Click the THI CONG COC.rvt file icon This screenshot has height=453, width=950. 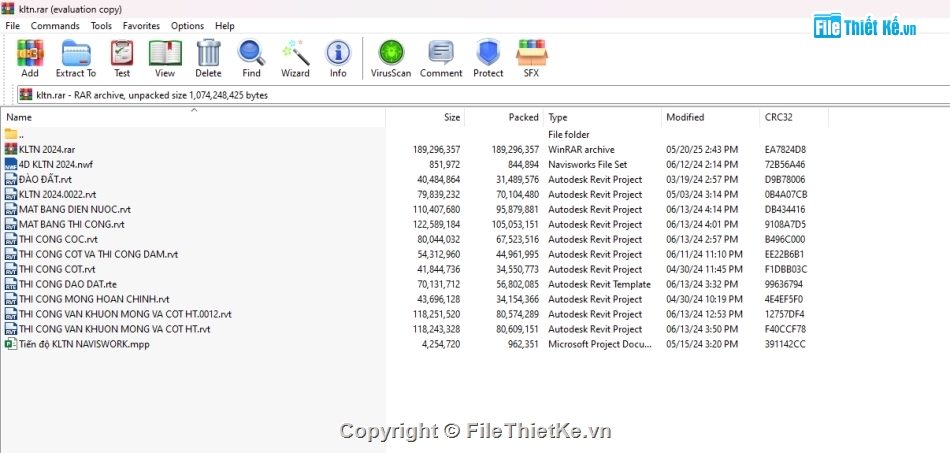[11, 239]
